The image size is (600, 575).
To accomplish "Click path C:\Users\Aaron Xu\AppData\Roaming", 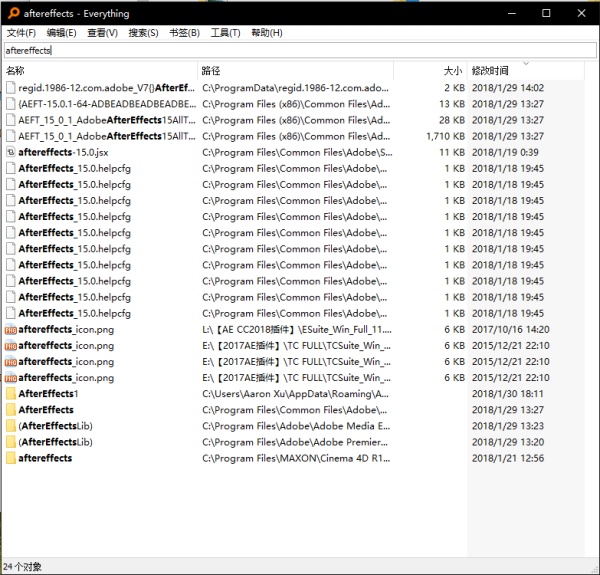I will [295, 394].
